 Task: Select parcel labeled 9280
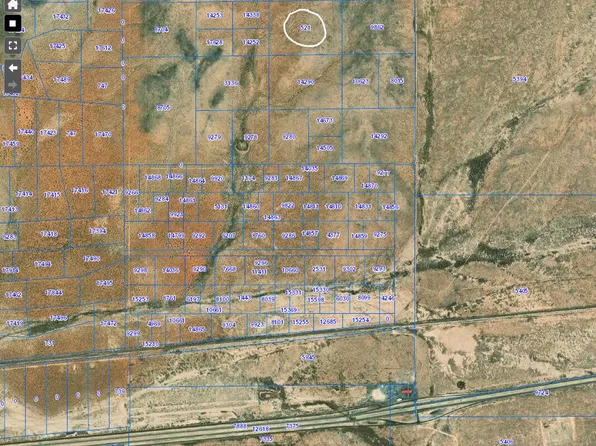pos(289,136)
